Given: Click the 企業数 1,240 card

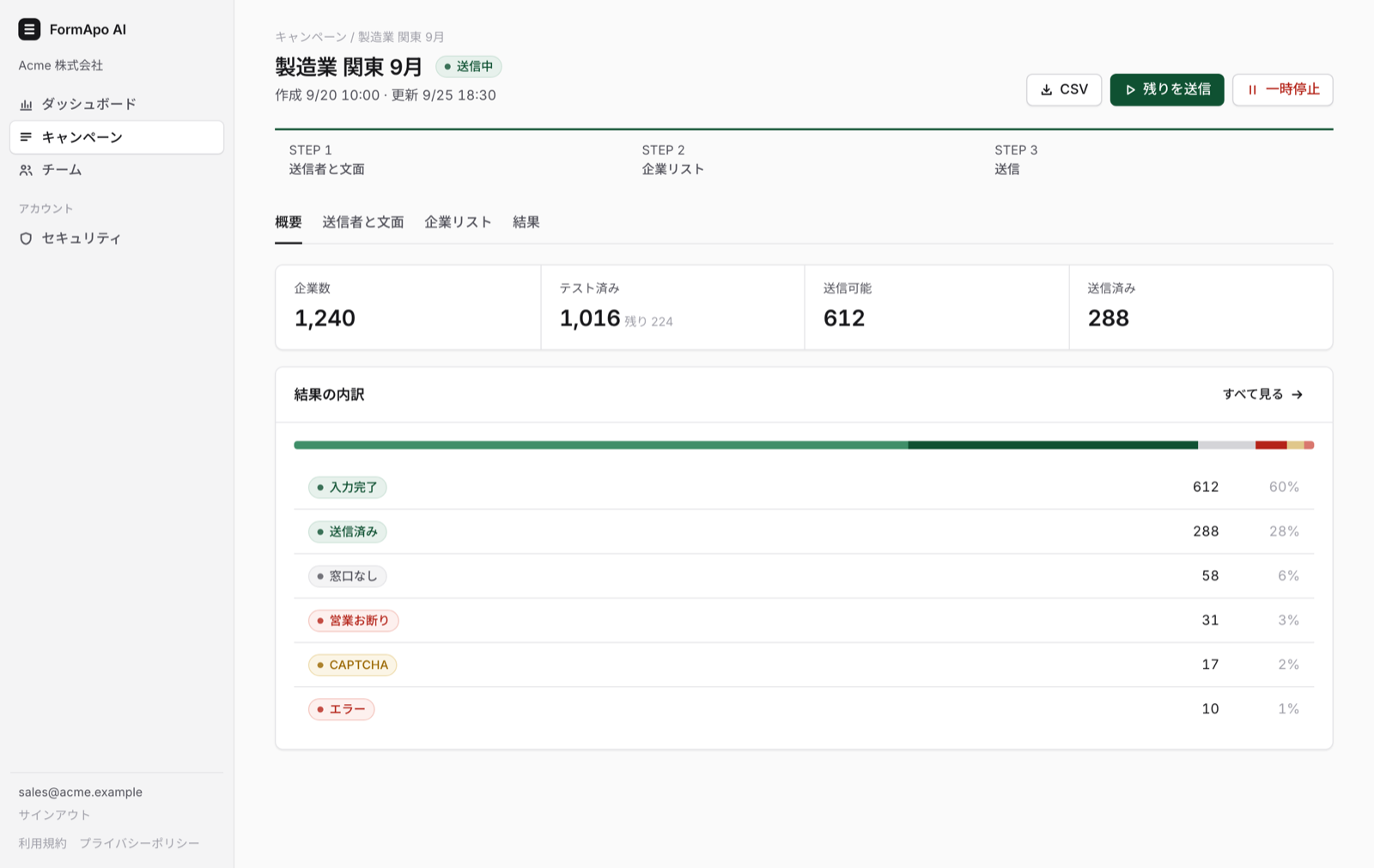Looking at the screenshot, I should pos(408,307).
